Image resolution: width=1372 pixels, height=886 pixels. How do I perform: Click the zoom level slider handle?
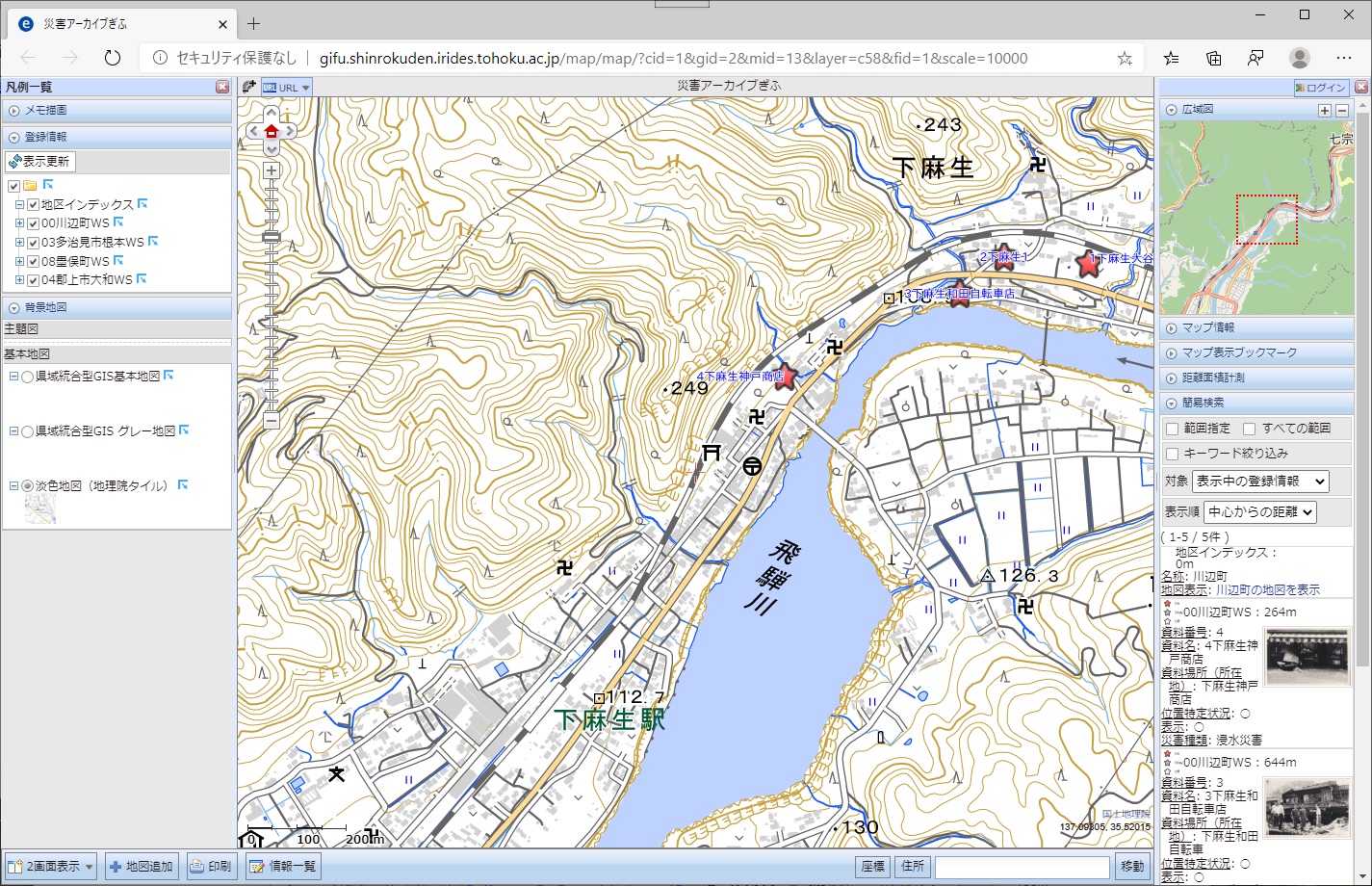point(272,236)
